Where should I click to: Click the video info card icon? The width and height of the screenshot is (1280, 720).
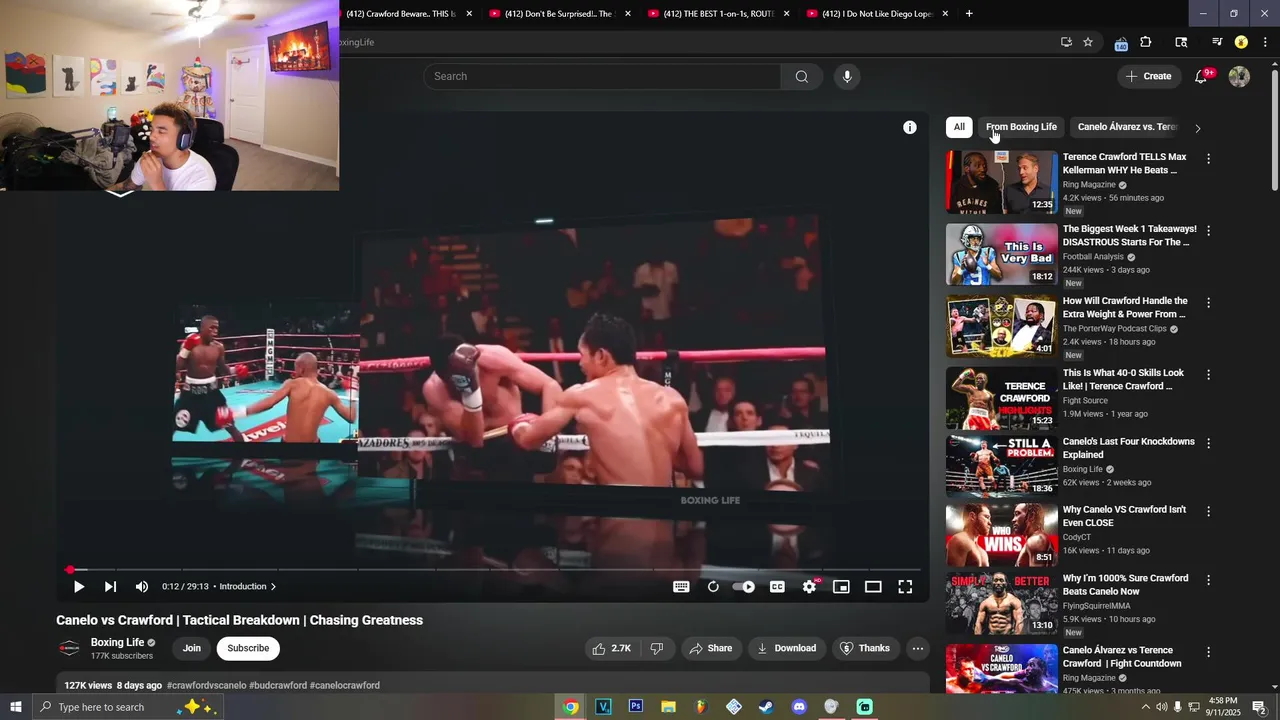pos(910,127)
